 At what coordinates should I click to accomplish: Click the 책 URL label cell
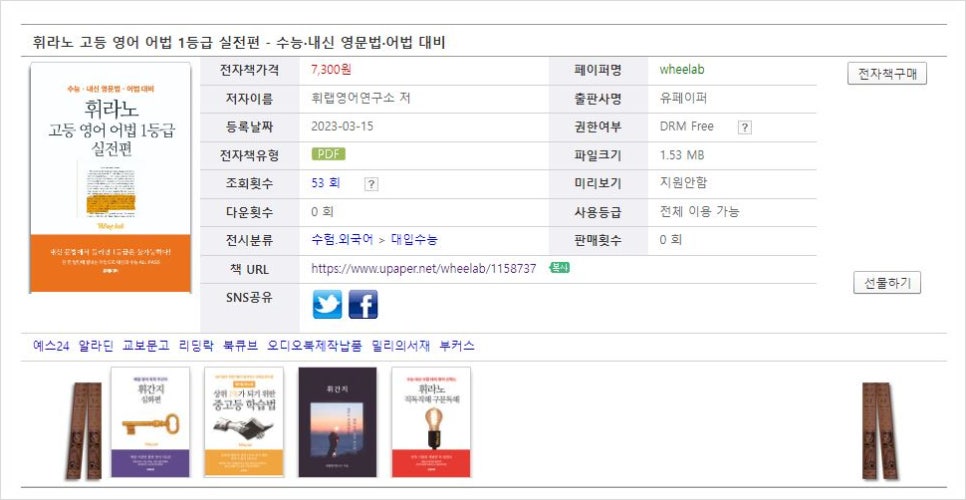250,269
